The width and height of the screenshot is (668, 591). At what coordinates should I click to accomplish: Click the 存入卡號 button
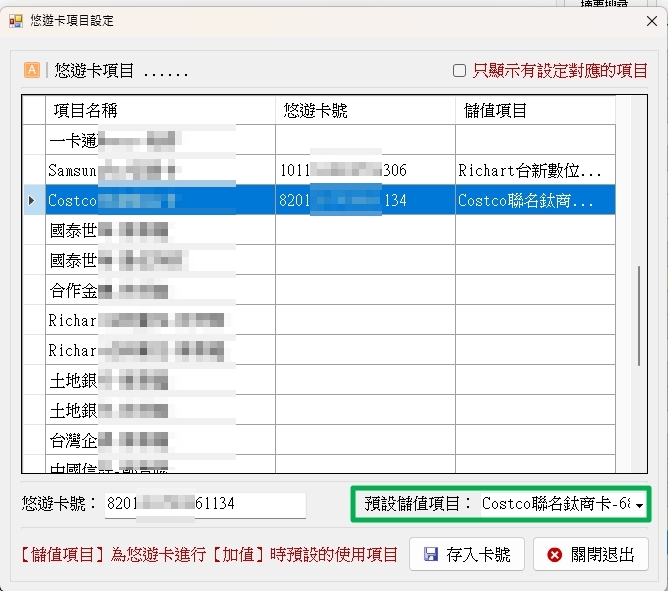(467, 554)
